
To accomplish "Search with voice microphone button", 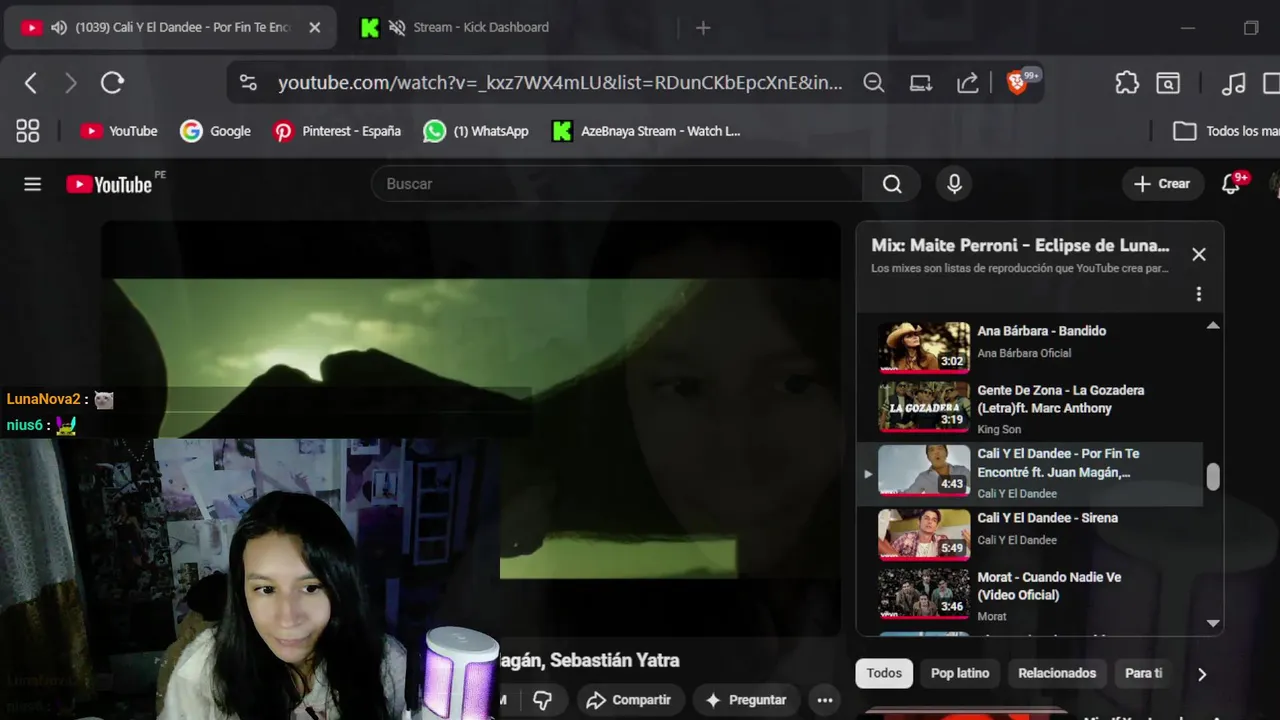I will 954,184.
